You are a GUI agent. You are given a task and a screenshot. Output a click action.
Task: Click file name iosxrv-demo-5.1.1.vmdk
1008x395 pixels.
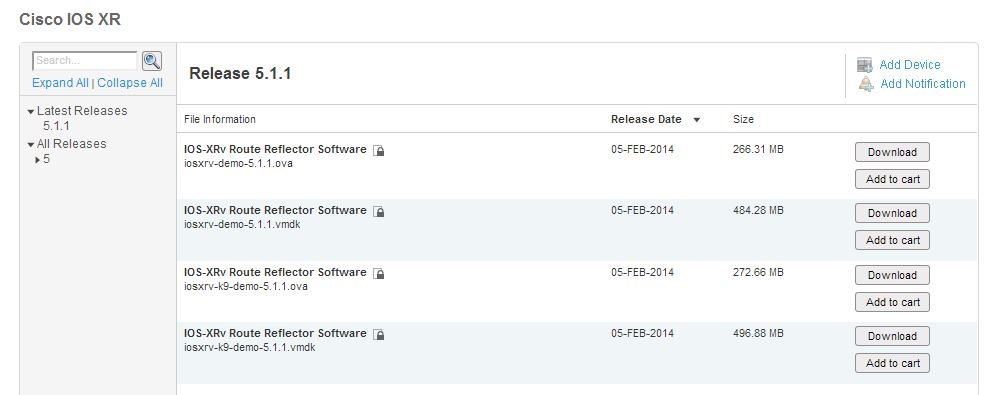[242, 225]
